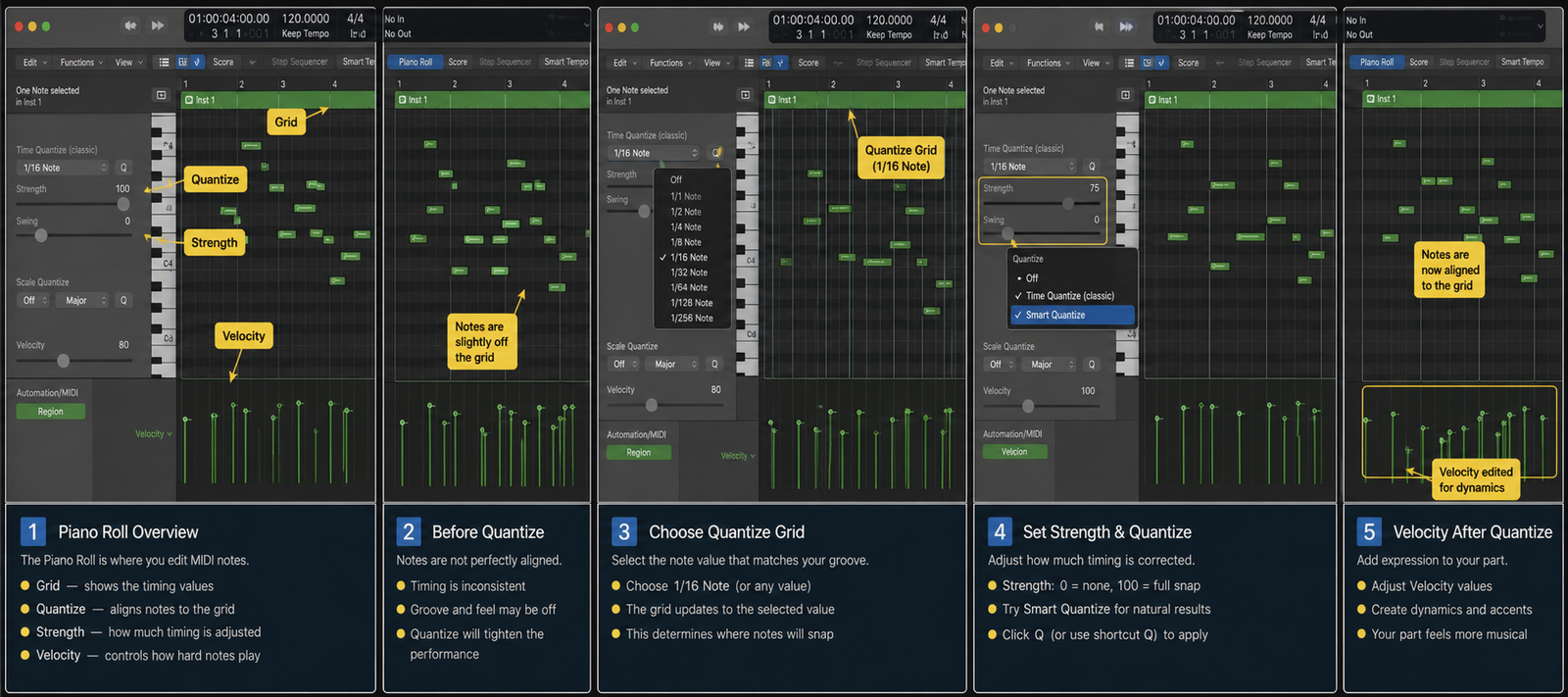Select checked 1/16 Note in the note value list
This screenshot has width=1568, height=697.
689,257
